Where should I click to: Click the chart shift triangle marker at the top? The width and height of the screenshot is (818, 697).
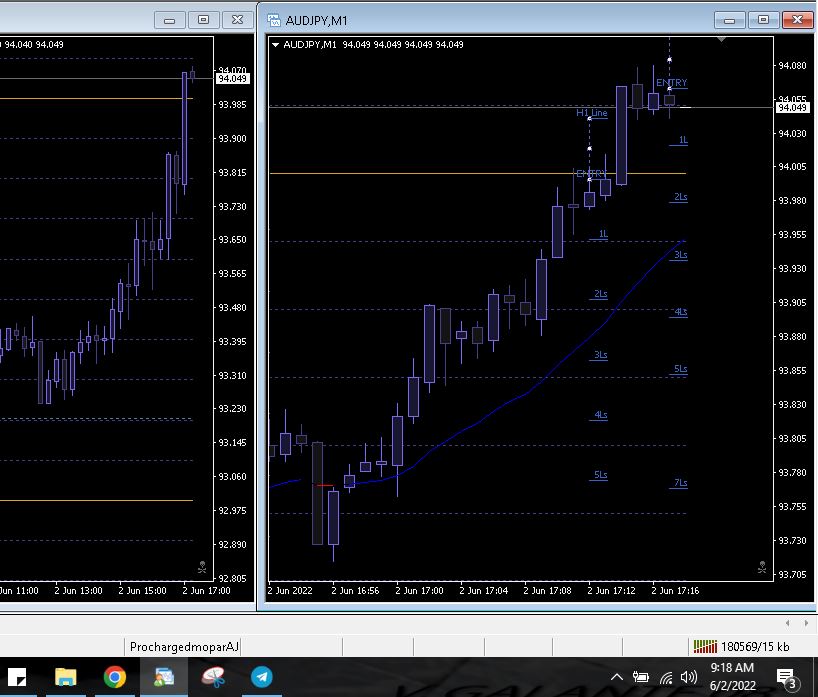click(x=721, y=39)
